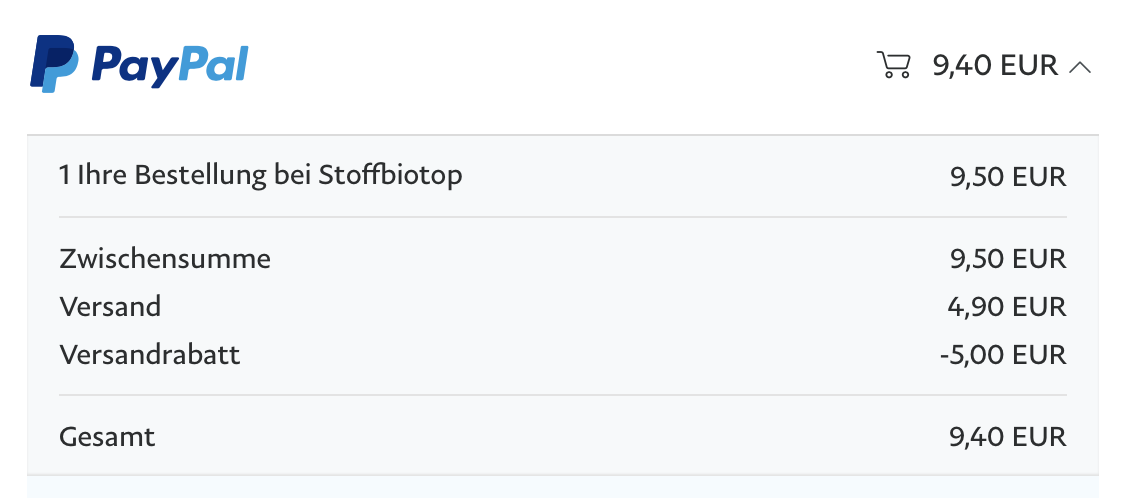Click the item quantity number 1
Screen dimensions: 1130x498
coord(64,177)
